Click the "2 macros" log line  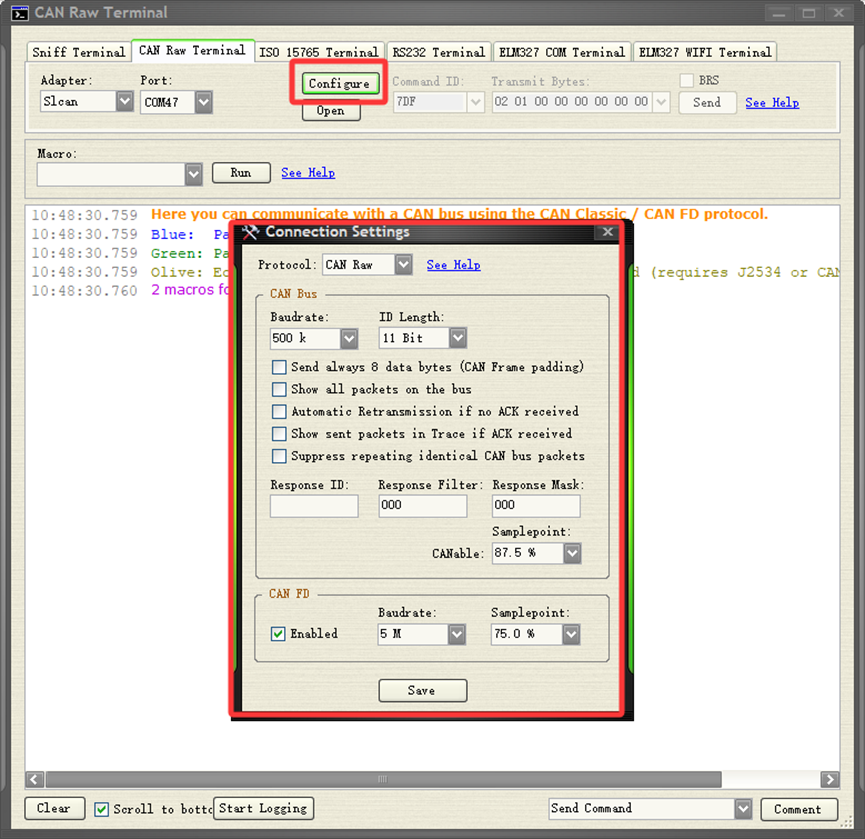click(x=190, y=290)
